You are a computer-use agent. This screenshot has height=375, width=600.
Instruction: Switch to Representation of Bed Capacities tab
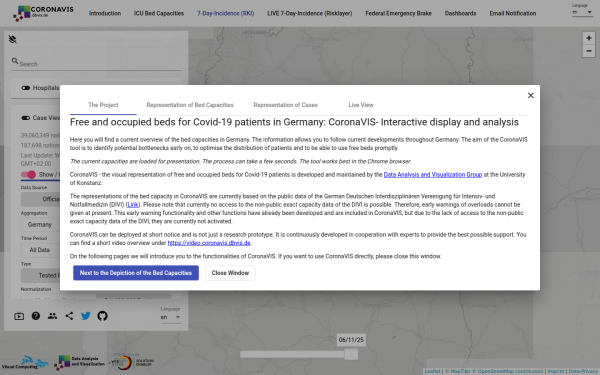190,105
